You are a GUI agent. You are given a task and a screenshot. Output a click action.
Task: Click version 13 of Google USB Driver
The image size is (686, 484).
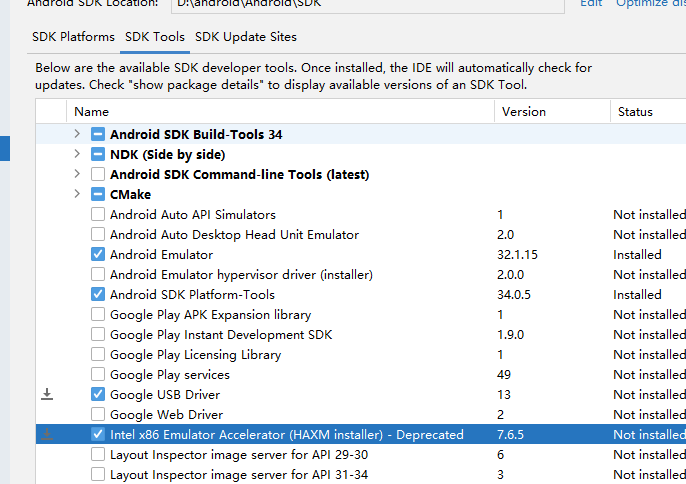(x=504, y=394)
